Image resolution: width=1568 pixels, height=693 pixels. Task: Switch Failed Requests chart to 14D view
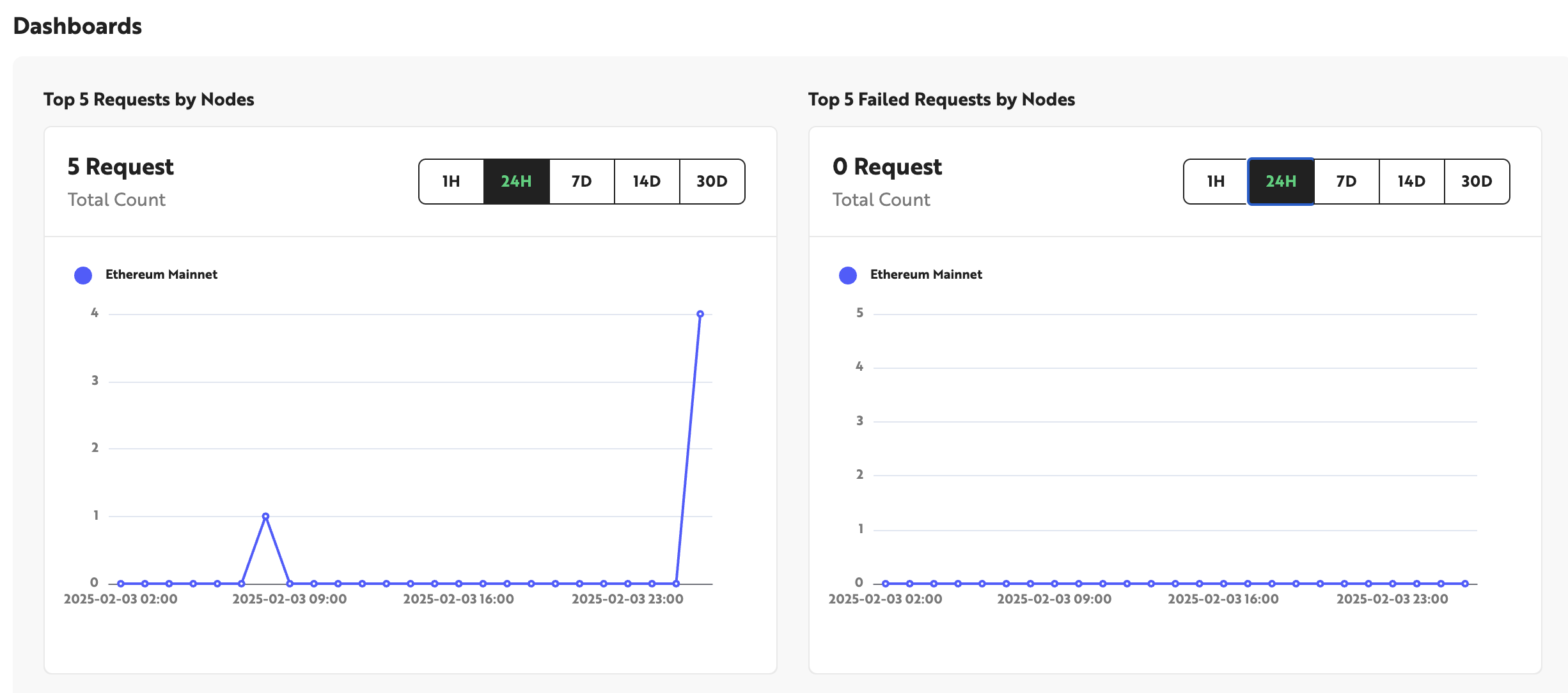pos(1411,181)
